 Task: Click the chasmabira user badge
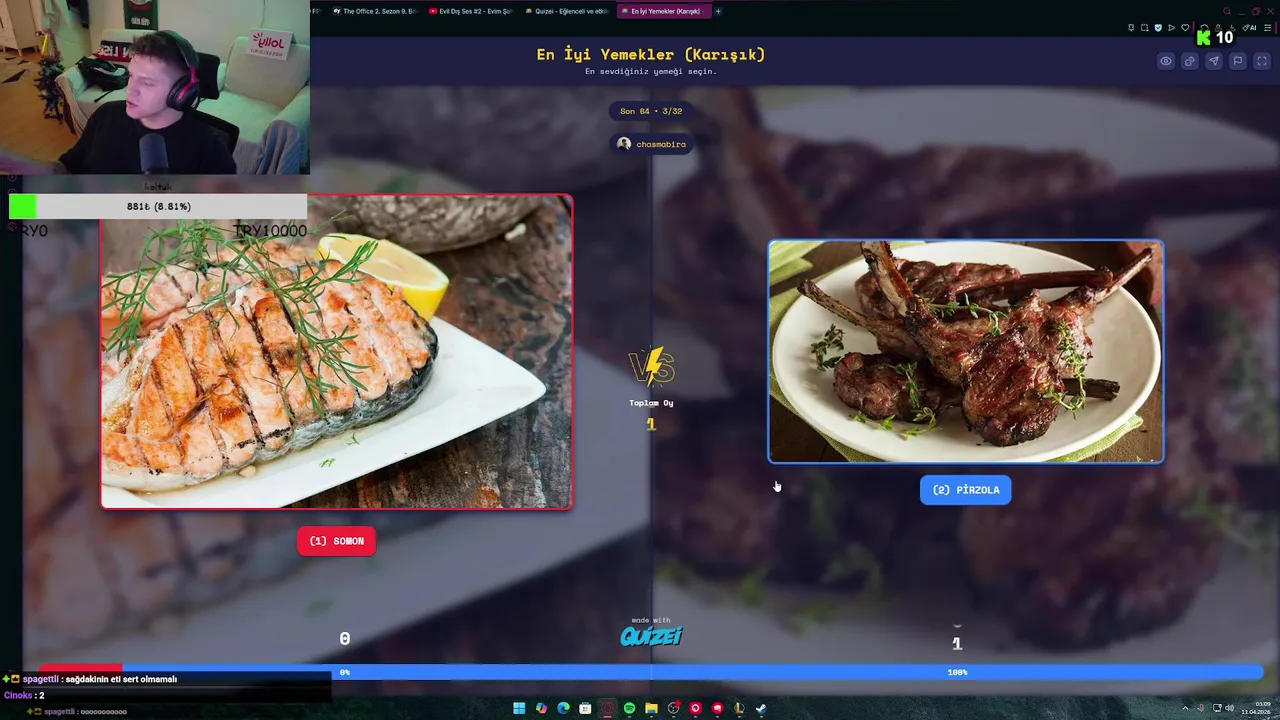click(651, 144)
